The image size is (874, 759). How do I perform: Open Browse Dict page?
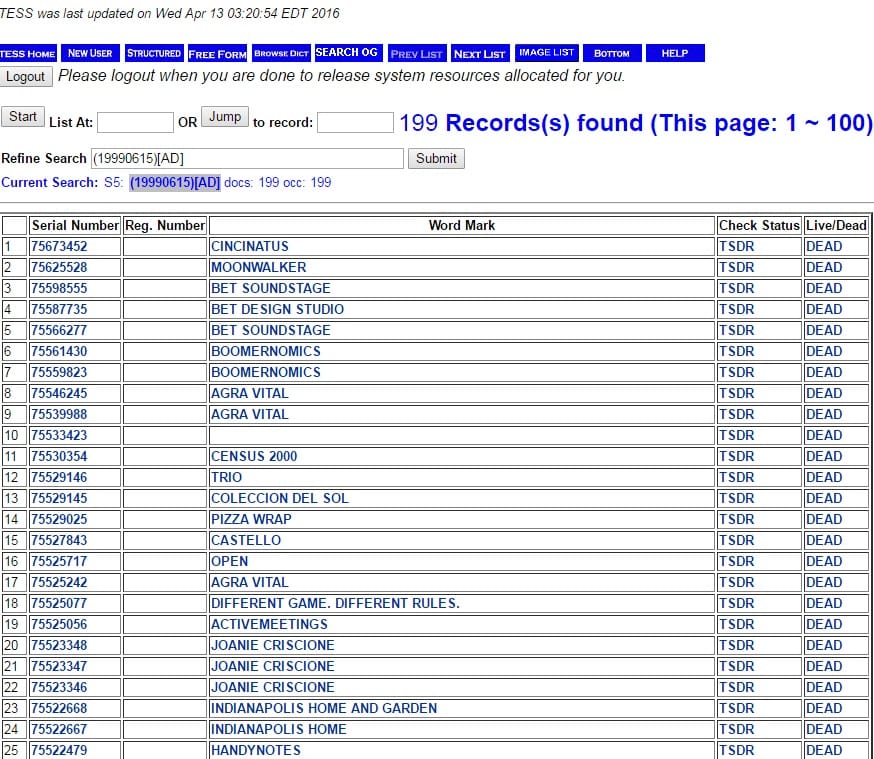[x=281, y=53]
